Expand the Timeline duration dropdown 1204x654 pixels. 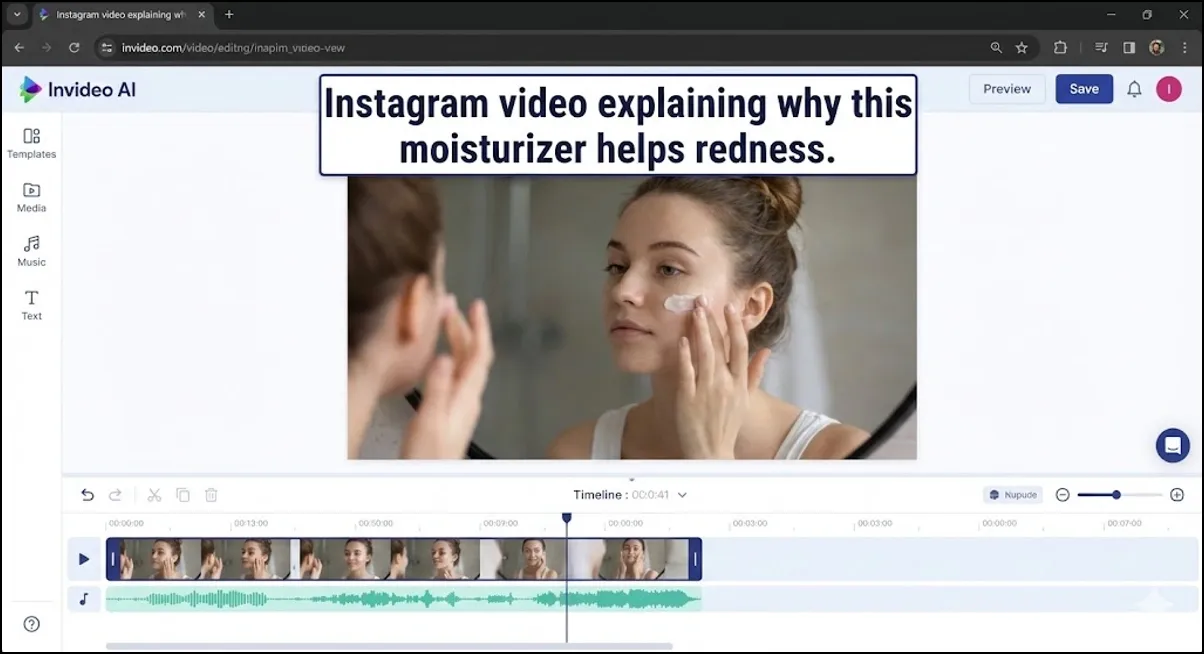(x=682, y=494)
